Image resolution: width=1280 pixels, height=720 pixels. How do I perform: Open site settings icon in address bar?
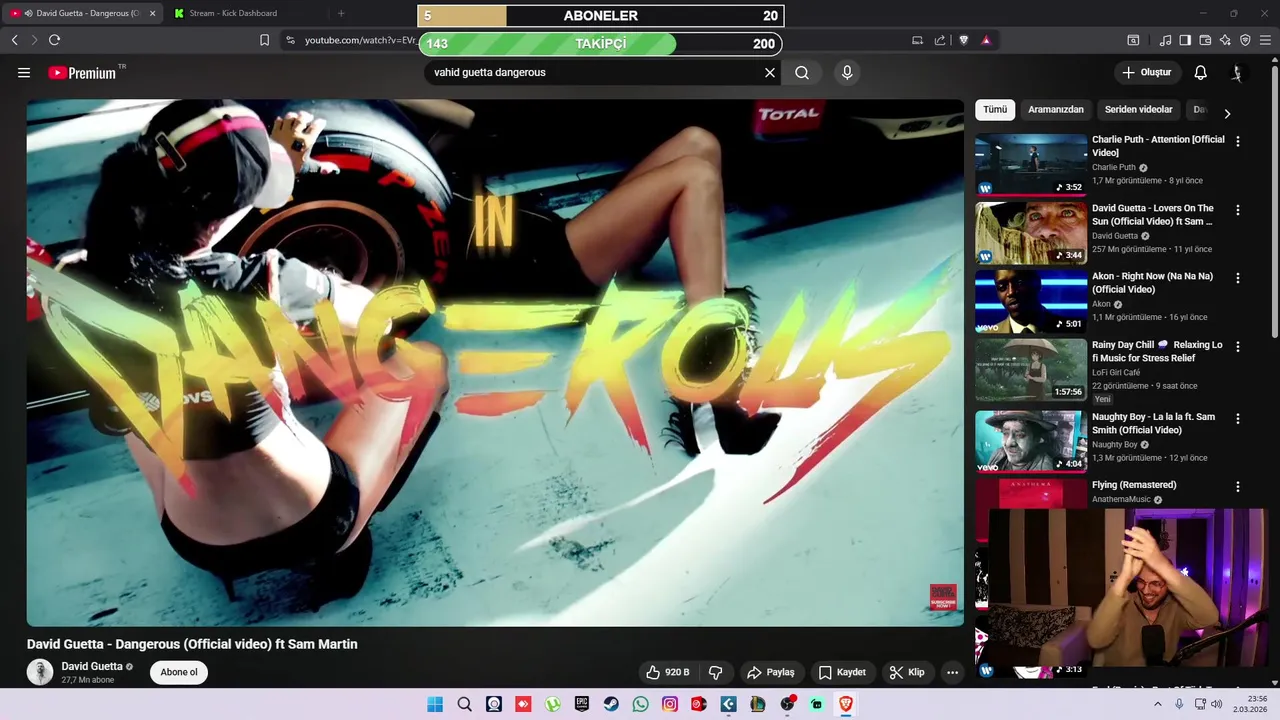(290, 40)
